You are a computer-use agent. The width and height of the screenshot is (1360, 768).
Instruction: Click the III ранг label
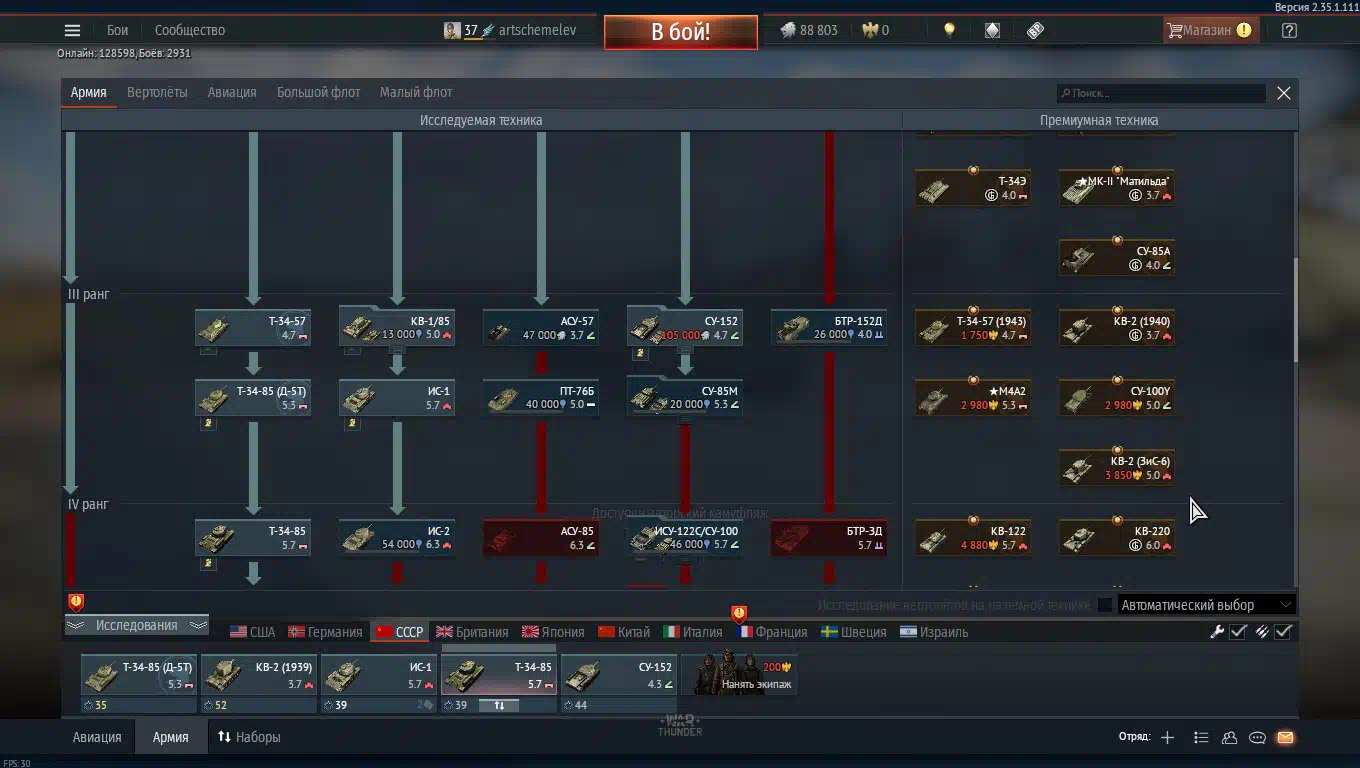88,295
